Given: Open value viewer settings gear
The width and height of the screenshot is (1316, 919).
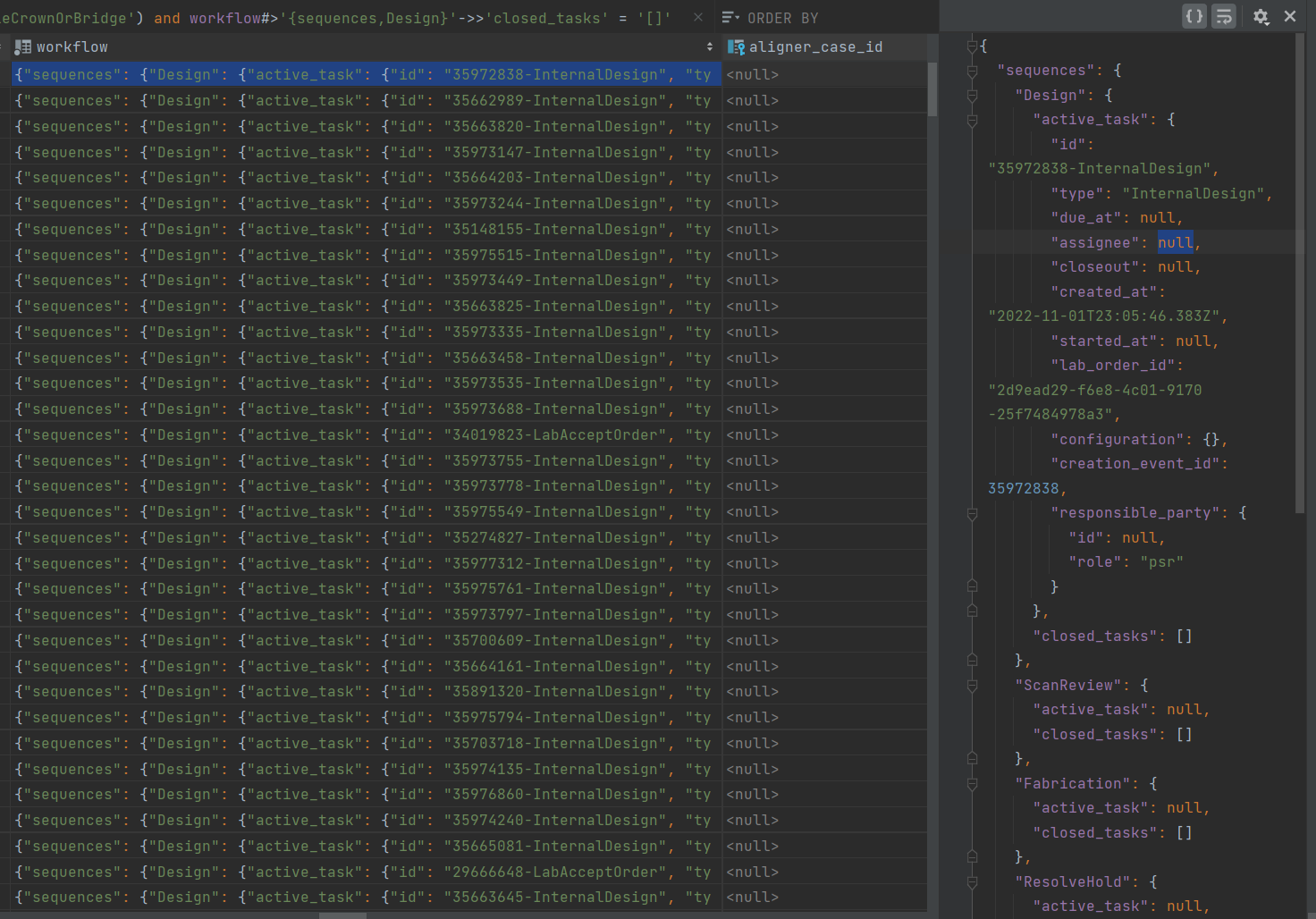Looking at the screenshot, I should (x=1261, y=16).
